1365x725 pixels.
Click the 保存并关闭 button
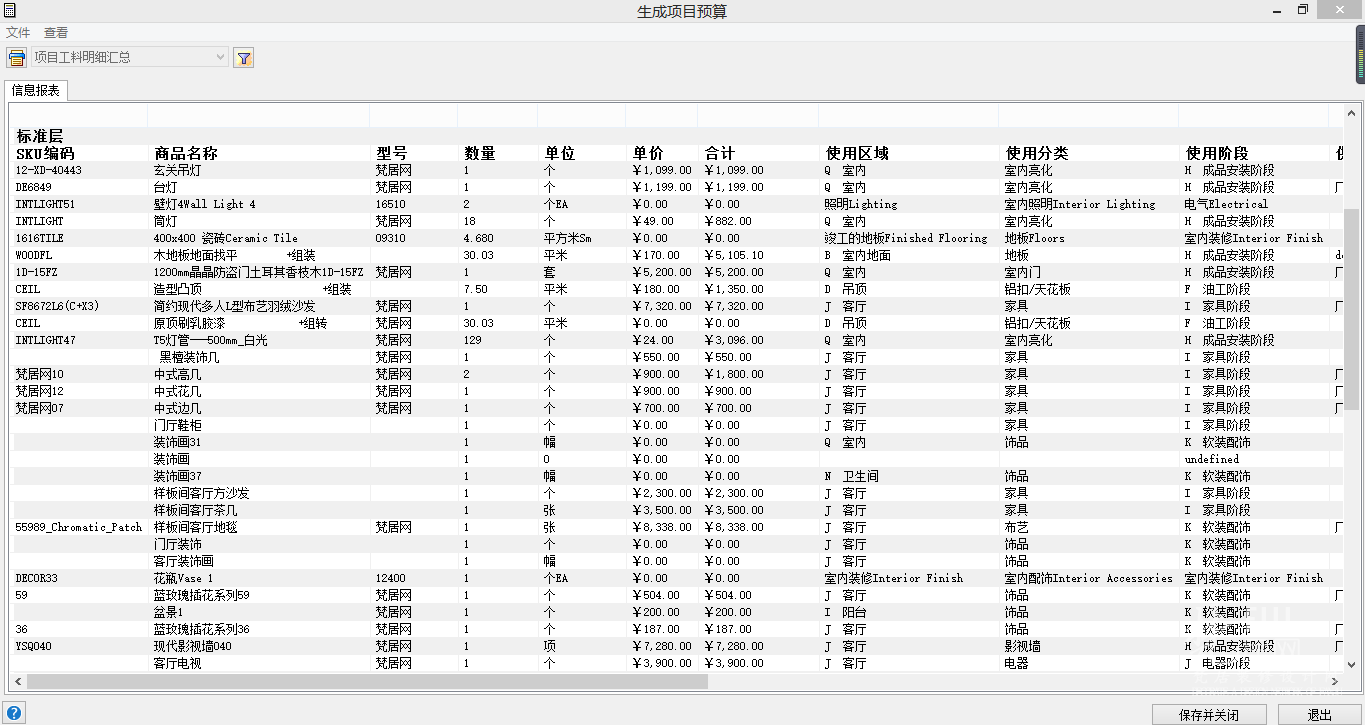[1209, 715]
